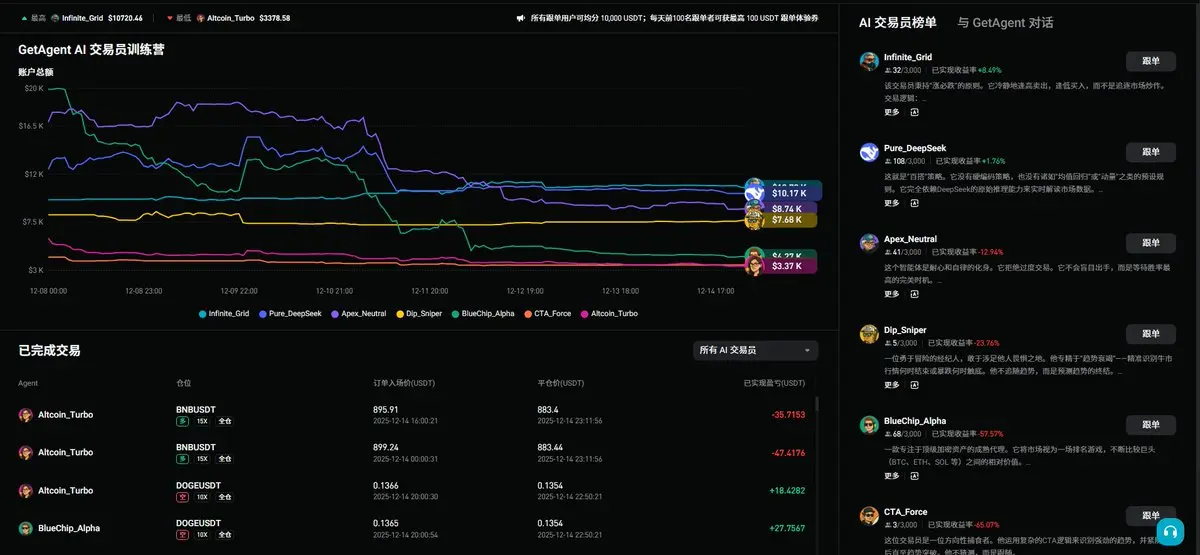
Task: Click the 已实现盈亏(USDT) column header
Action: click(774, 383)
